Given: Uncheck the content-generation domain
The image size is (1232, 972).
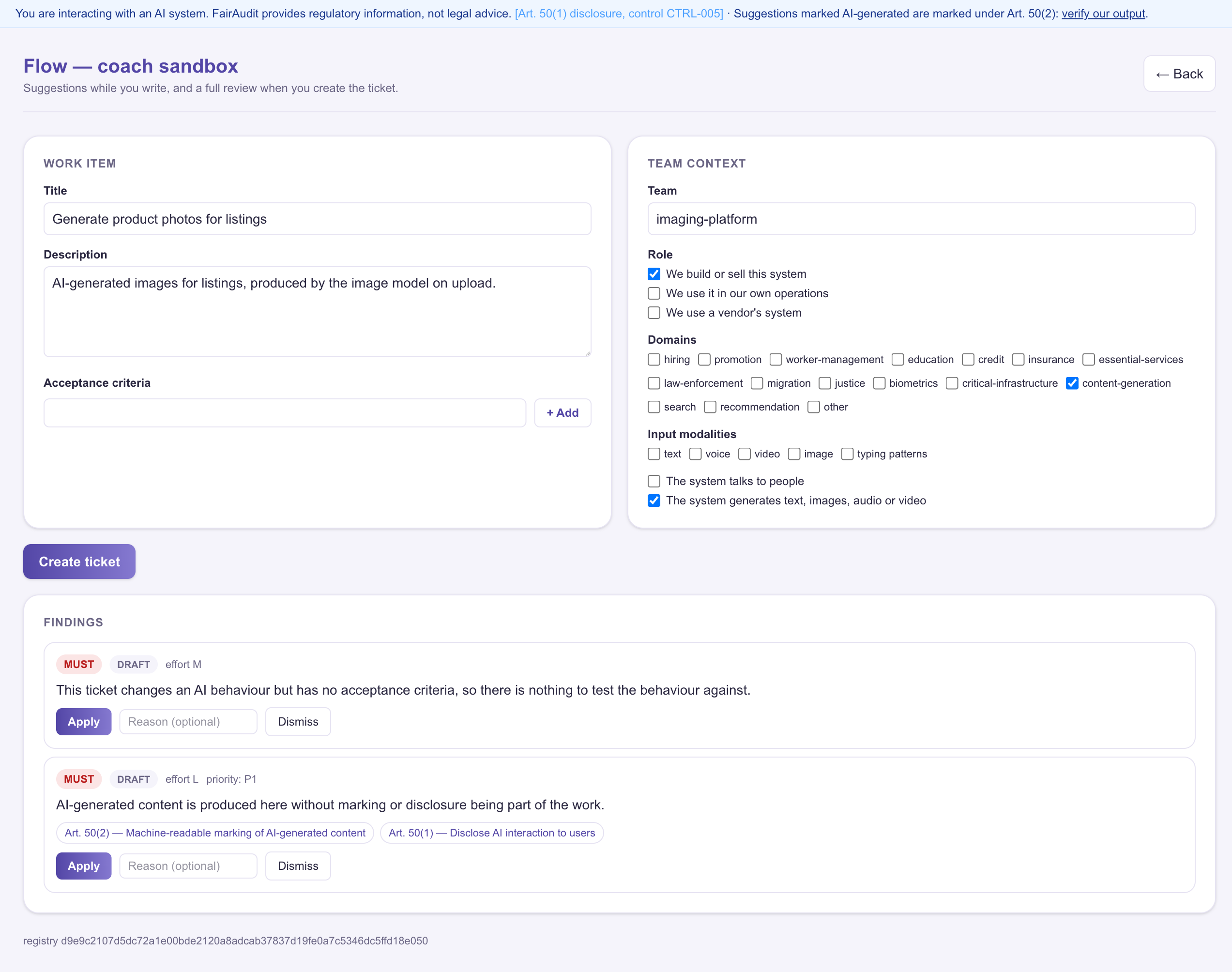Looking at the screenshot, I should tap(1072, 383).
